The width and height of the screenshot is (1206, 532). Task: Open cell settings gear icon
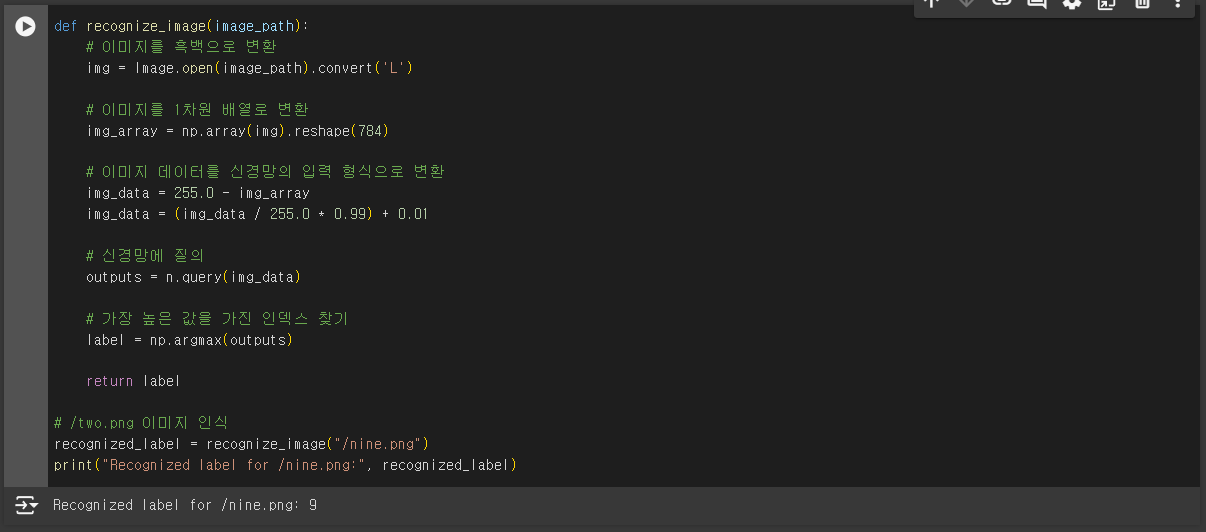point(1072,3)
